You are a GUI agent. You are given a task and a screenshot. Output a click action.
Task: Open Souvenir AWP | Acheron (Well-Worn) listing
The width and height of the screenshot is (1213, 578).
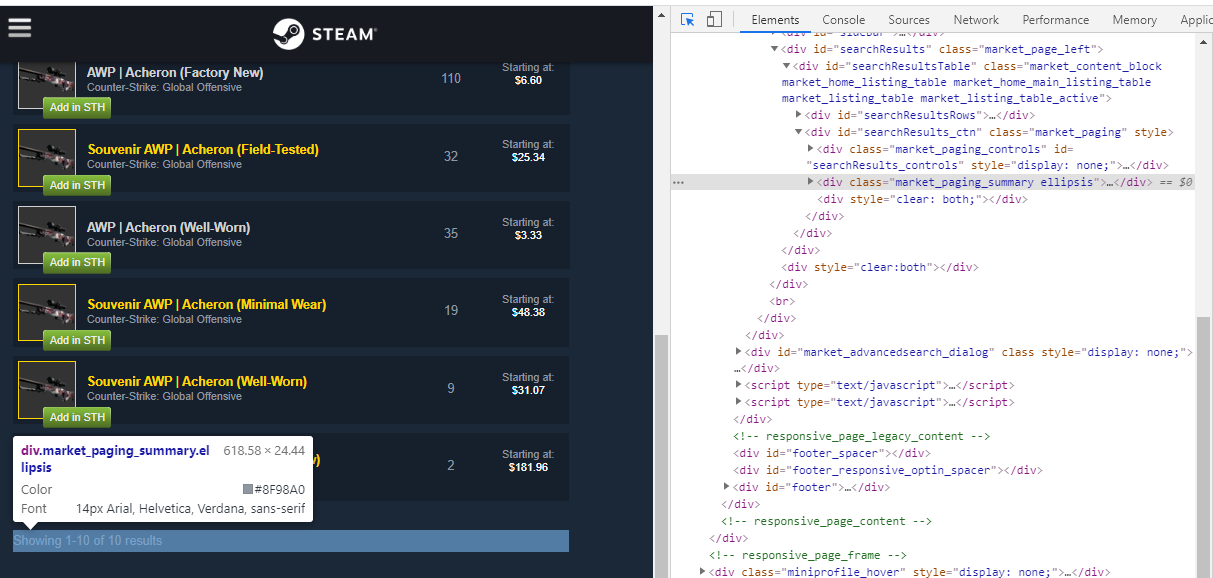tap(197, 381)
